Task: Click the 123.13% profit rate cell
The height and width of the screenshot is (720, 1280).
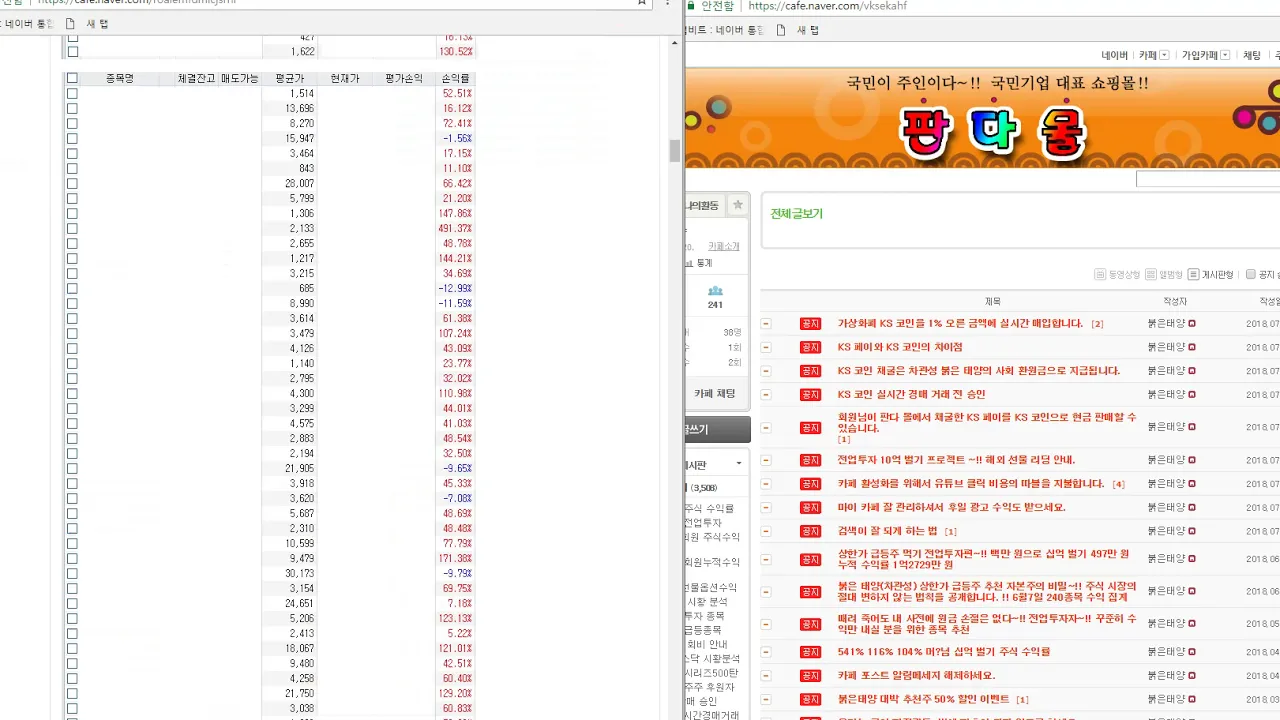Action: point(455,618)
